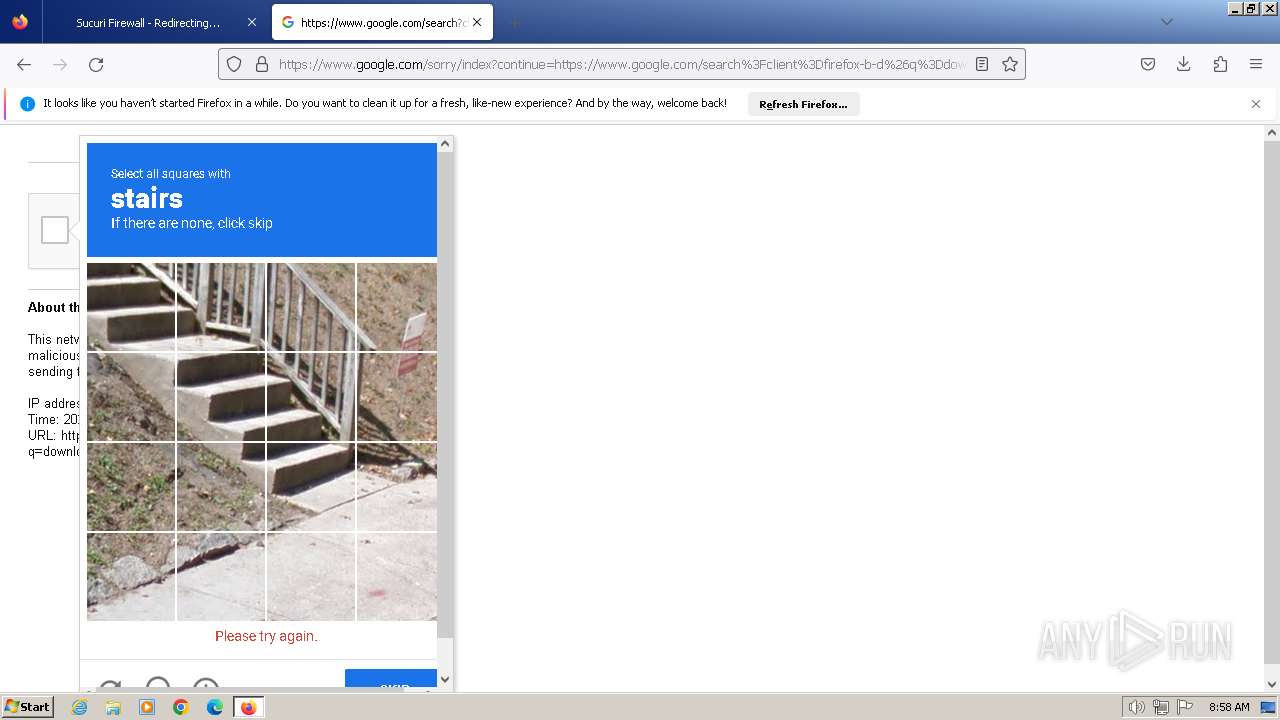
Task: Go forward to the next page
Action: (x=60, y=64)
